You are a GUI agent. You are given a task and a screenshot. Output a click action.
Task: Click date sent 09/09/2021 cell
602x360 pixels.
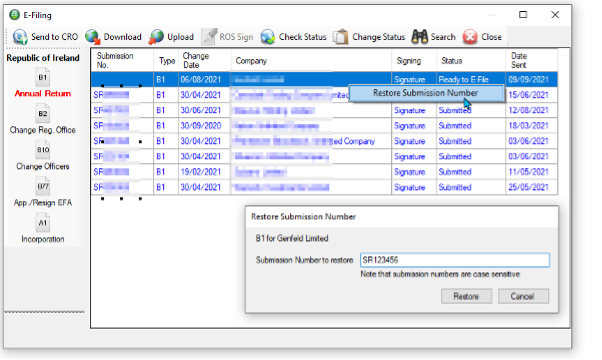pyautogui.click(x=531, y=79)
